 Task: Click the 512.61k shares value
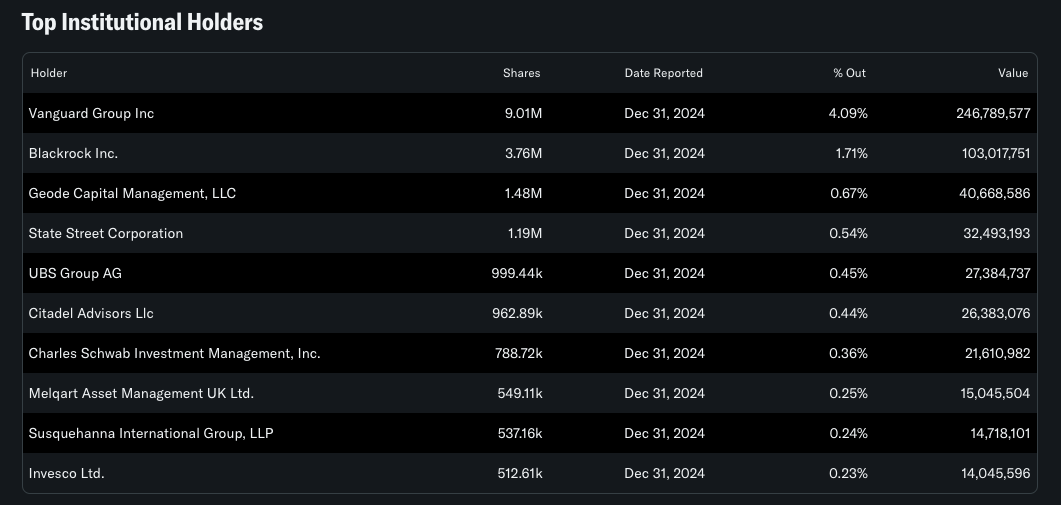coord(520,473)
